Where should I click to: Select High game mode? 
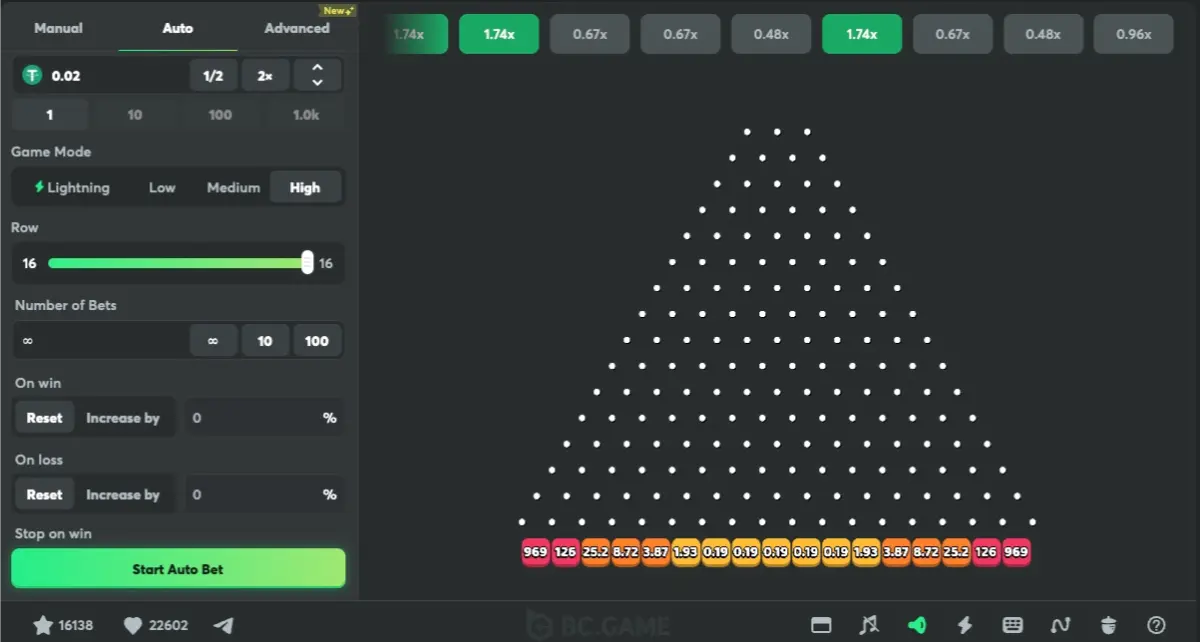305,187
